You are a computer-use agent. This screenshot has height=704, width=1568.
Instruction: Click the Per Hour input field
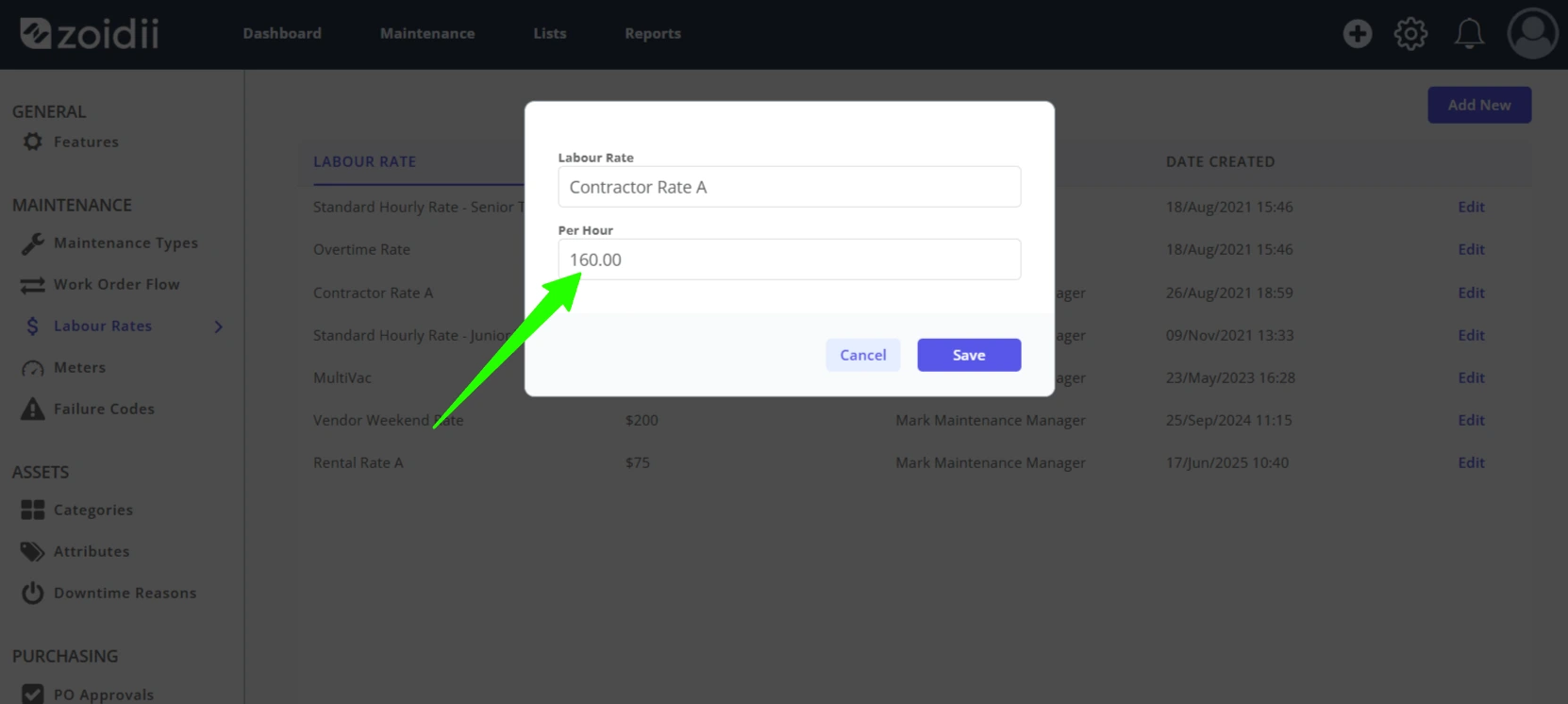pos(789,260)
